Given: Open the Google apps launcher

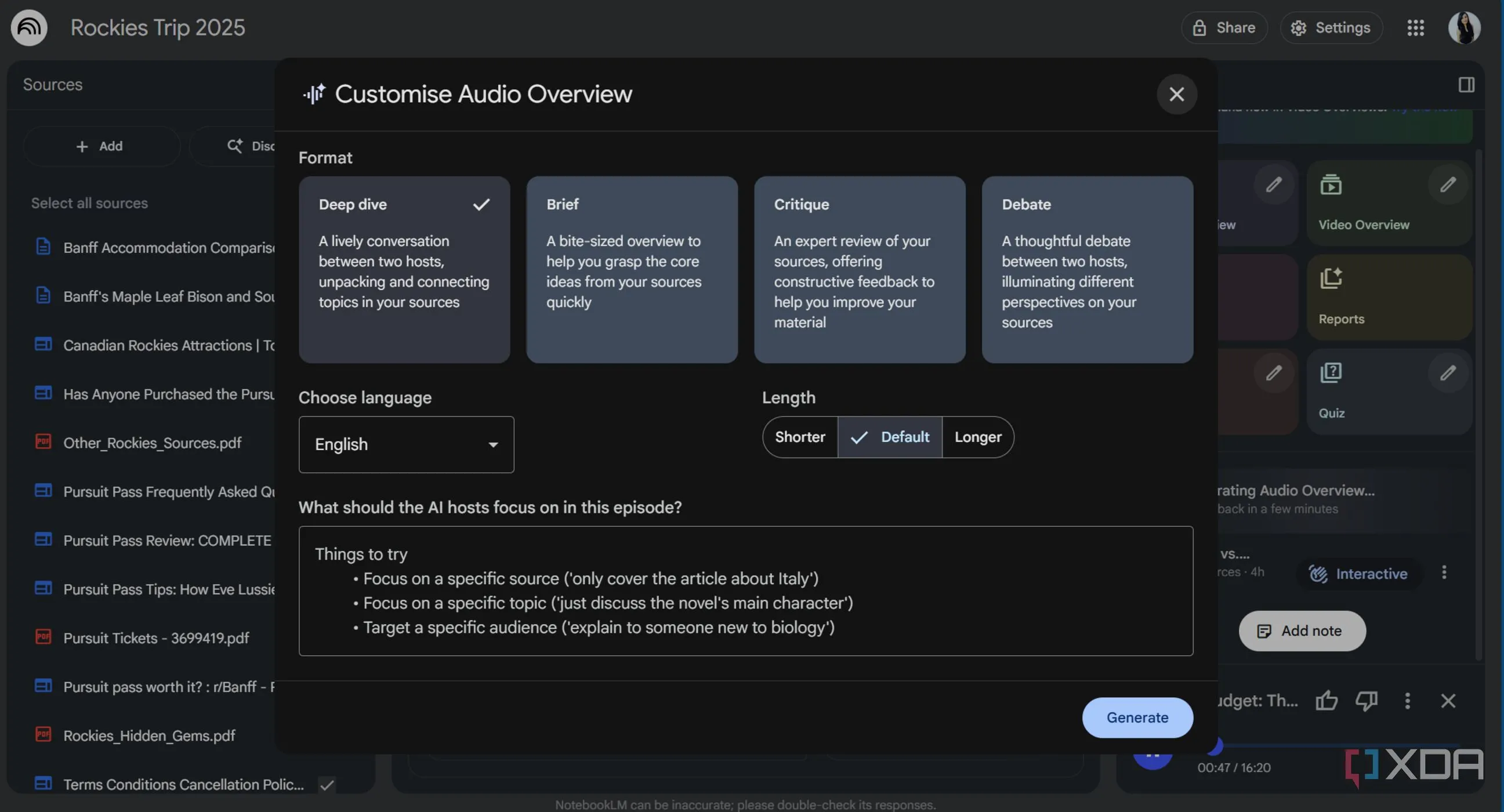Looking at the screenshot, I should pyautogui.click(x=1415, y=27).
